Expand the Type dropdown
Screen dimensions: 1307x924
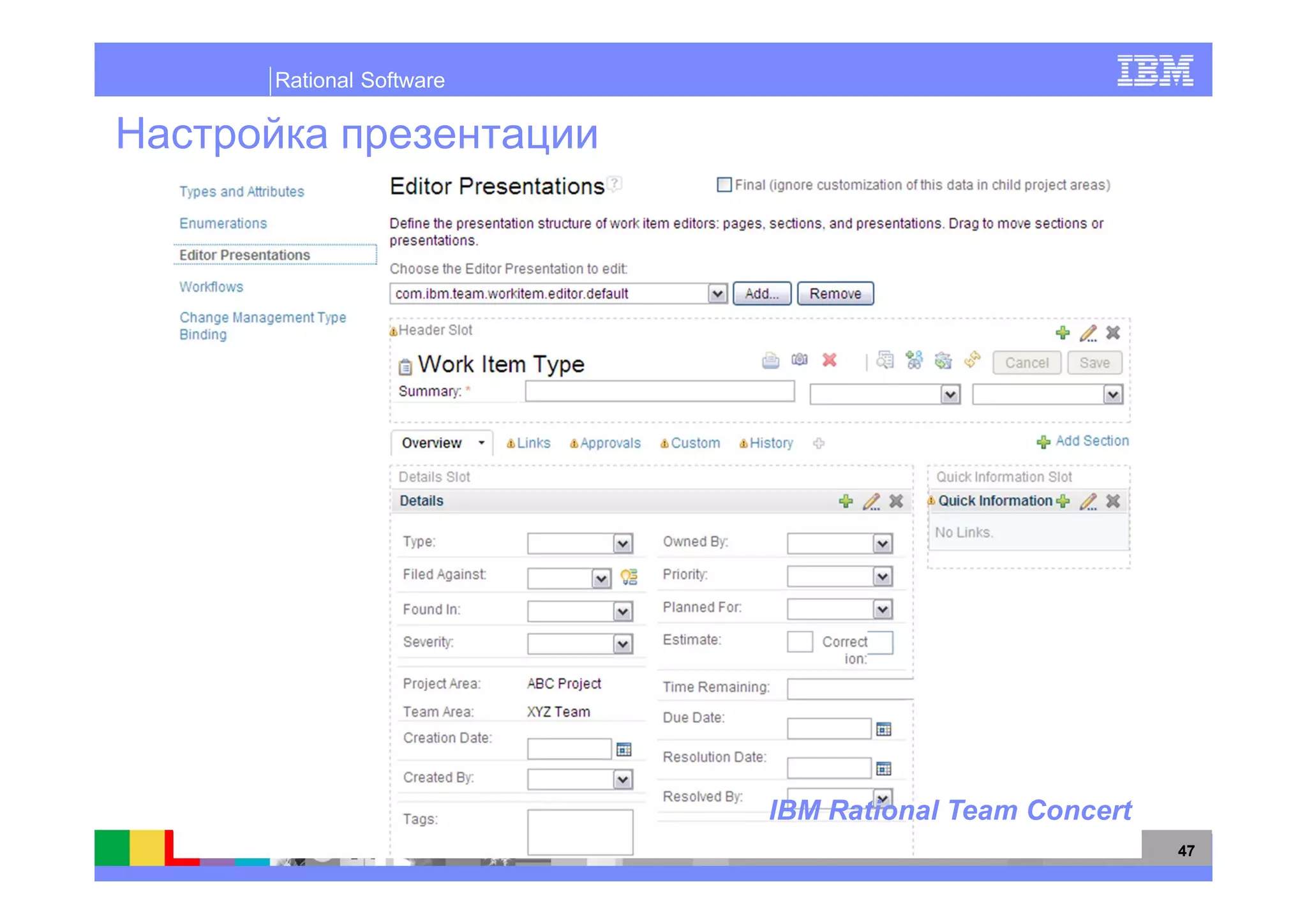[x=623, y=544]
